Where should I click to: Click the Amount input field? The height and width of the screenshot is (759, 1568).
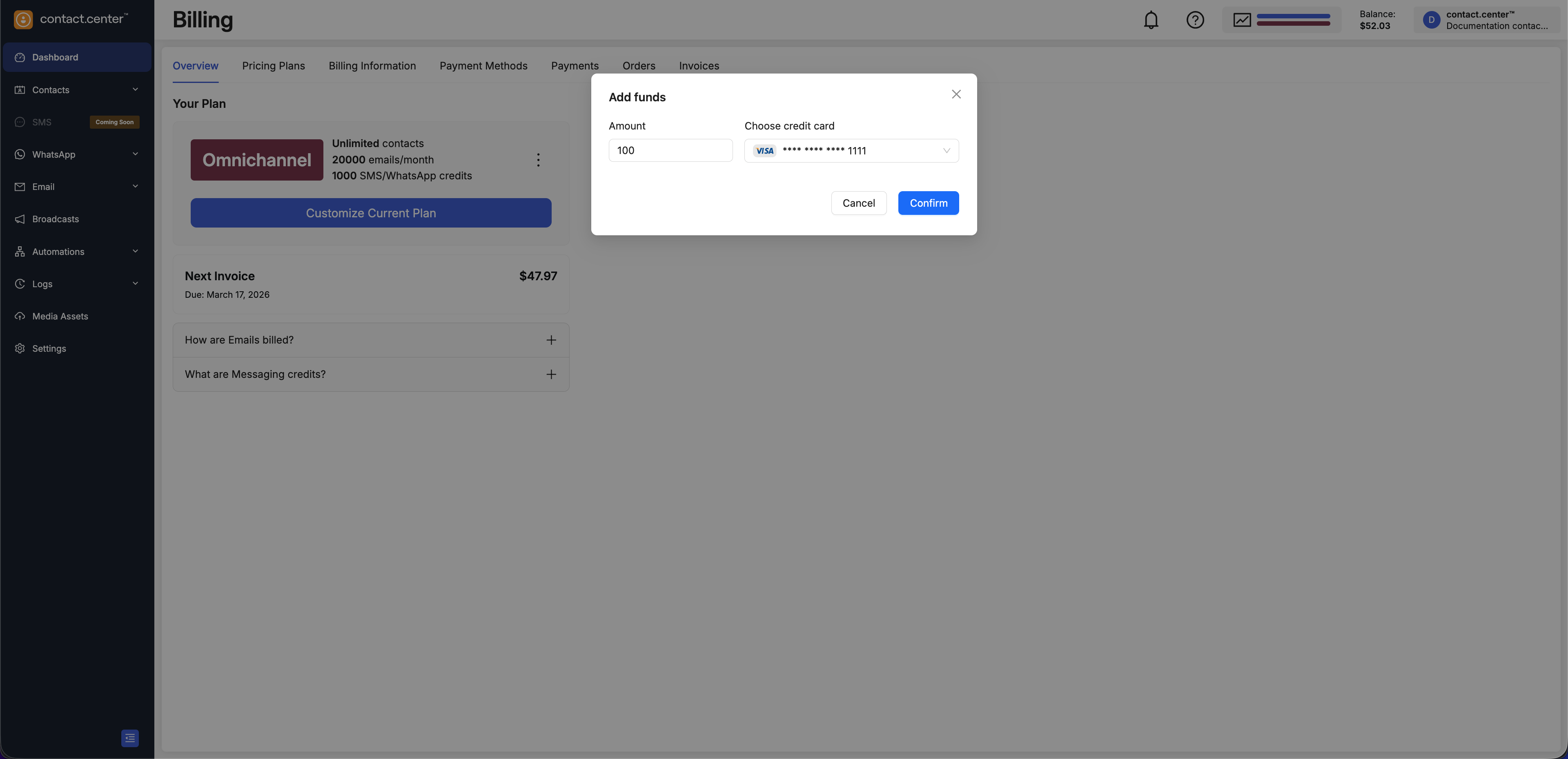coord(670,150)
